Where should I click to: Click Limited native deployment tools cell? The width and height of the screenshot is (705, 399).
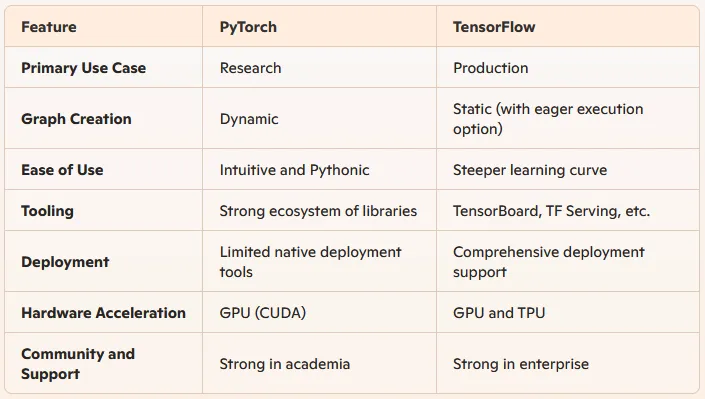coord(310,262)
